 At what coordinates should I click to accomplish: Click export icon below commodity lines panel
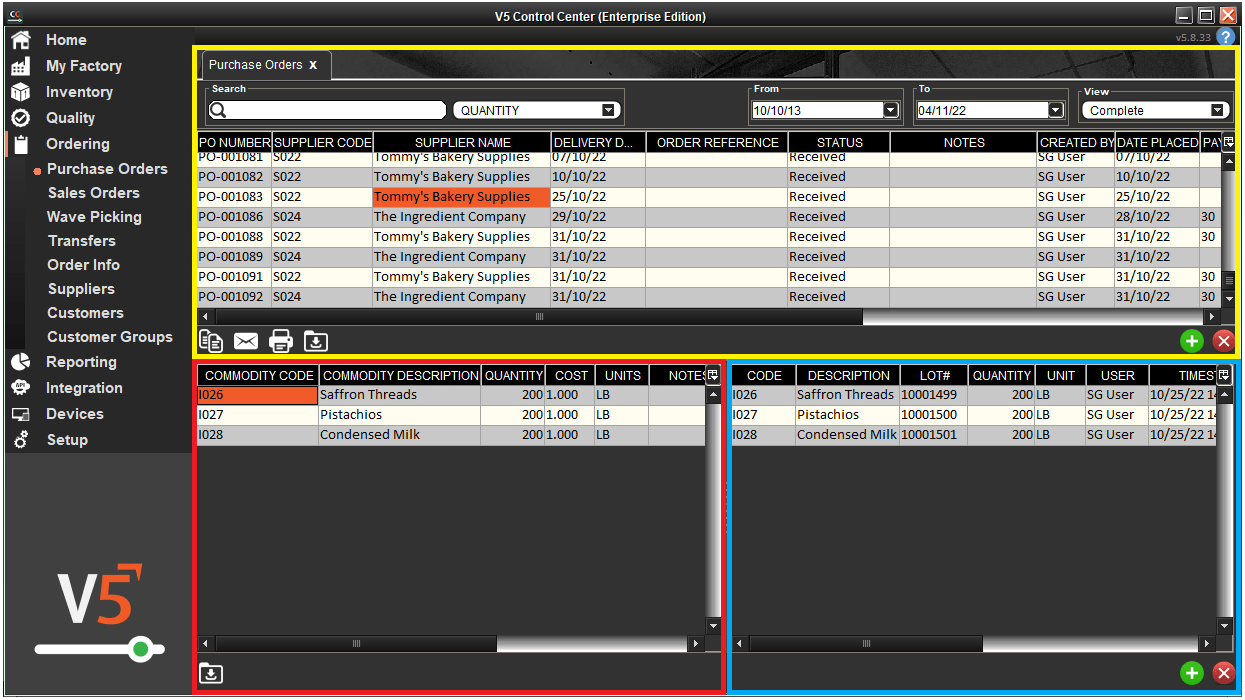[x=211, y=673]
